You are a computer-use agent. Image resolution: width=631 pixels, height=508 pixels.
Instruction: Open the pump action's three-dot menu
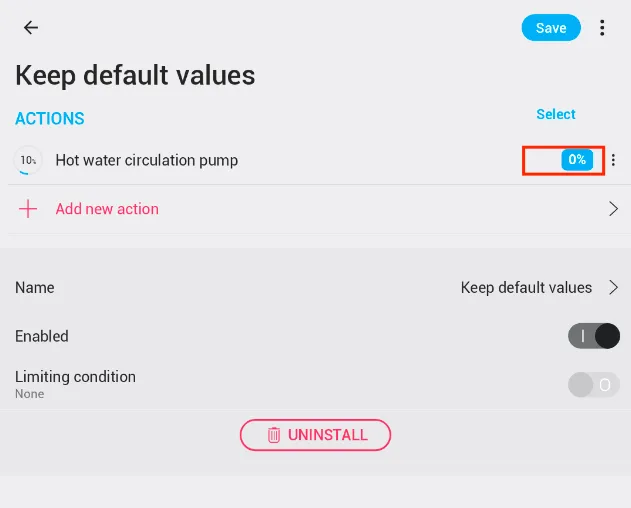pyautogui.click(x=614, y=160)
